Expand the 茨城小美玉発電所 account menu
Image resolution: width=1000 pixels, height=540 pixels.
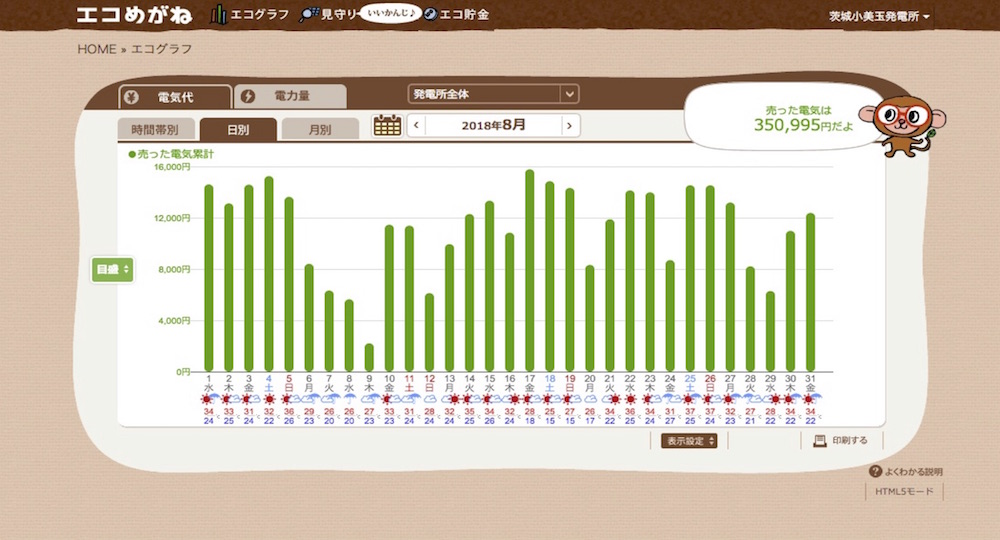(x=879, y=17)
